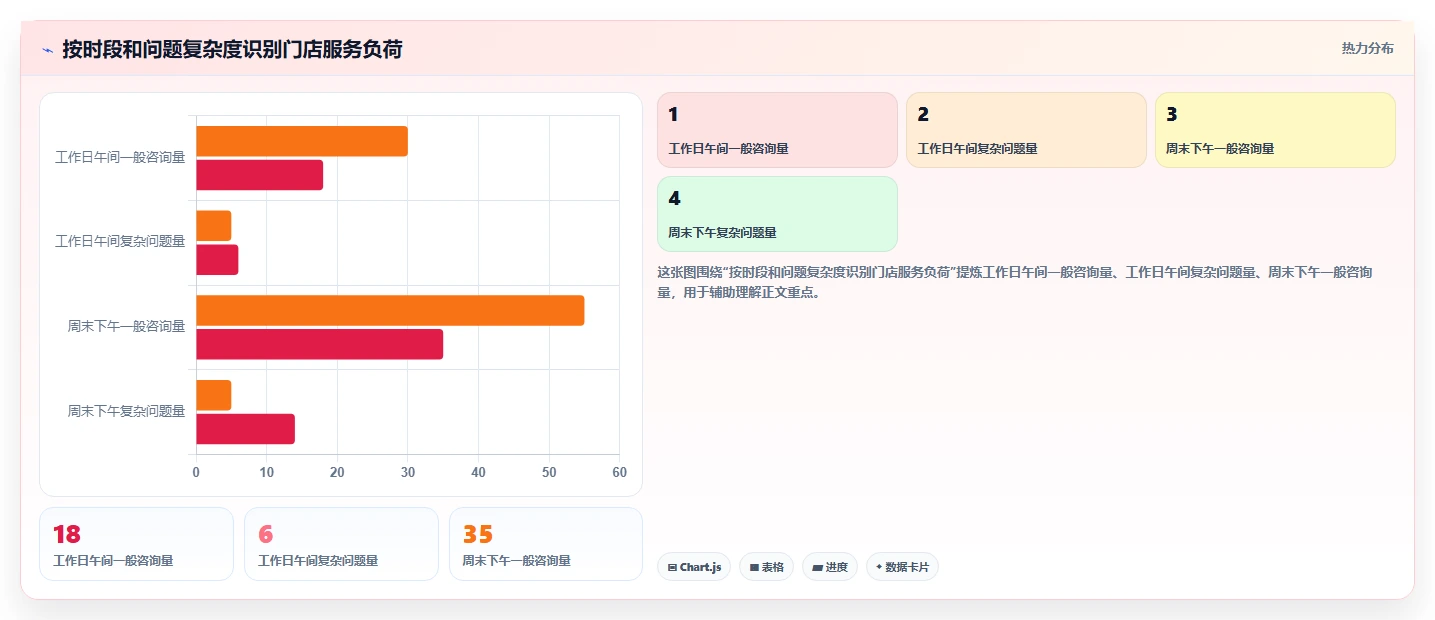Click the red bar for 周末下午一般咨询量

tap(319, 344)
